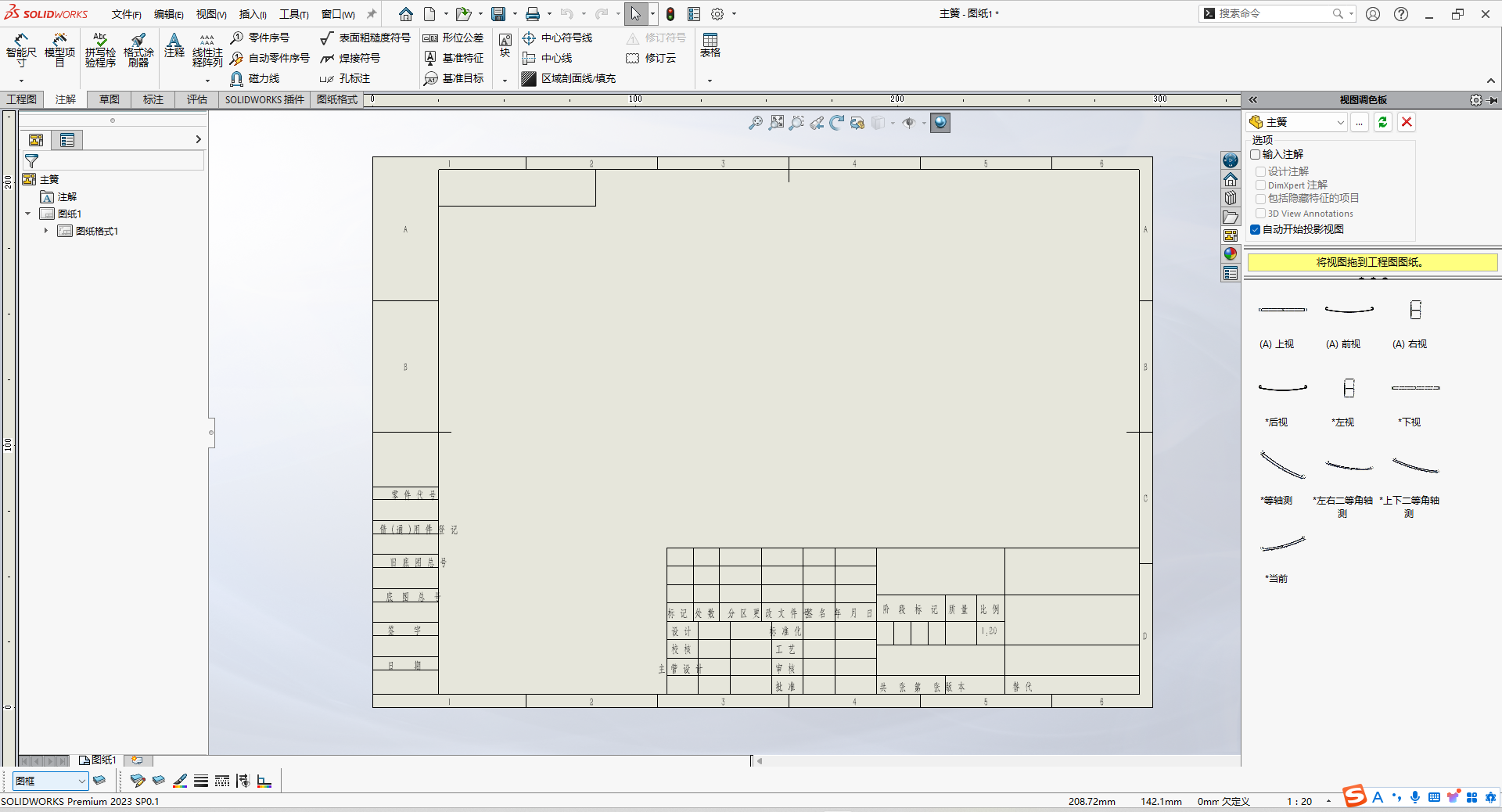This screenshot has height=812, width=1502.
Task: Enable the 输入注解 checkbox
Action: tap(1256, 154)
